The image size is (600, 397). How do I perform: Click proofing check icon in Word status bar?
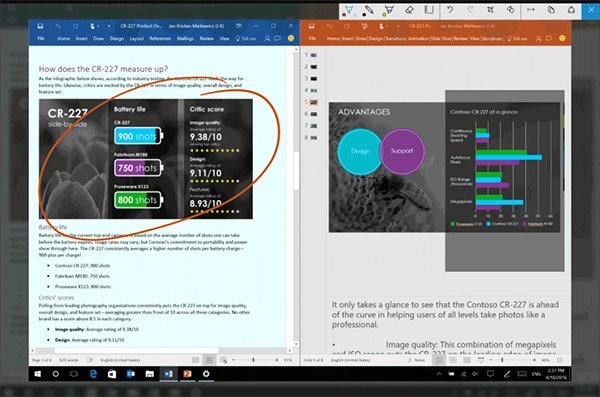click(90, 360)
